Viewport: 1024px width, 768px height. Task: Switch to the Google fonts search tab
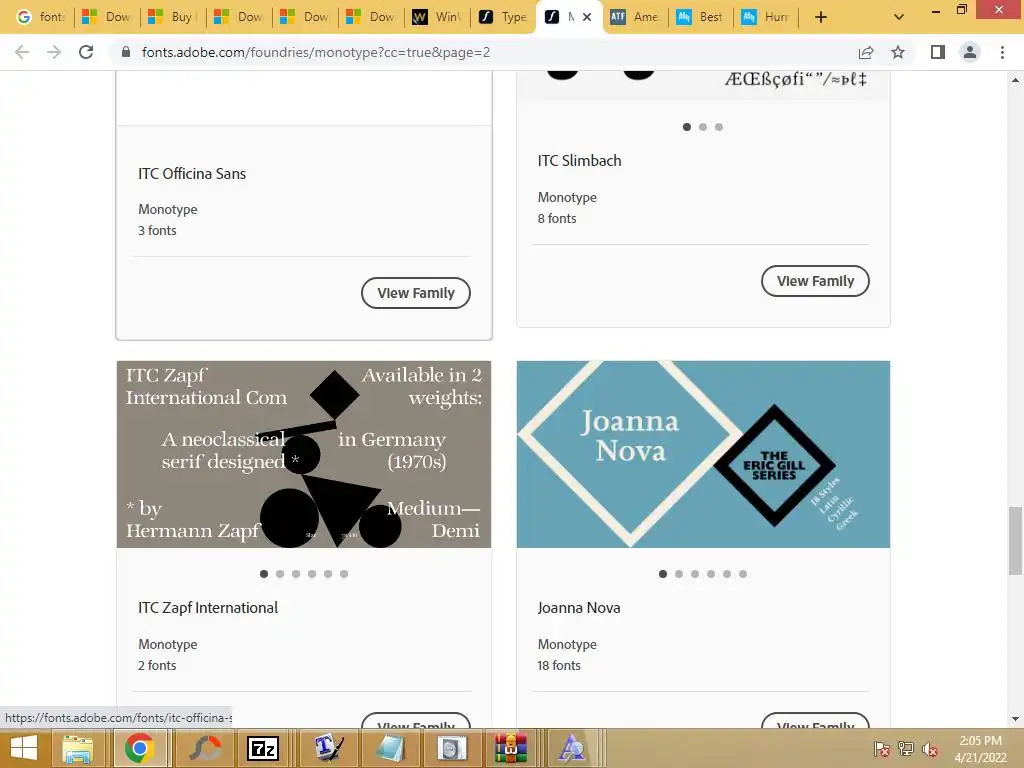40,17
